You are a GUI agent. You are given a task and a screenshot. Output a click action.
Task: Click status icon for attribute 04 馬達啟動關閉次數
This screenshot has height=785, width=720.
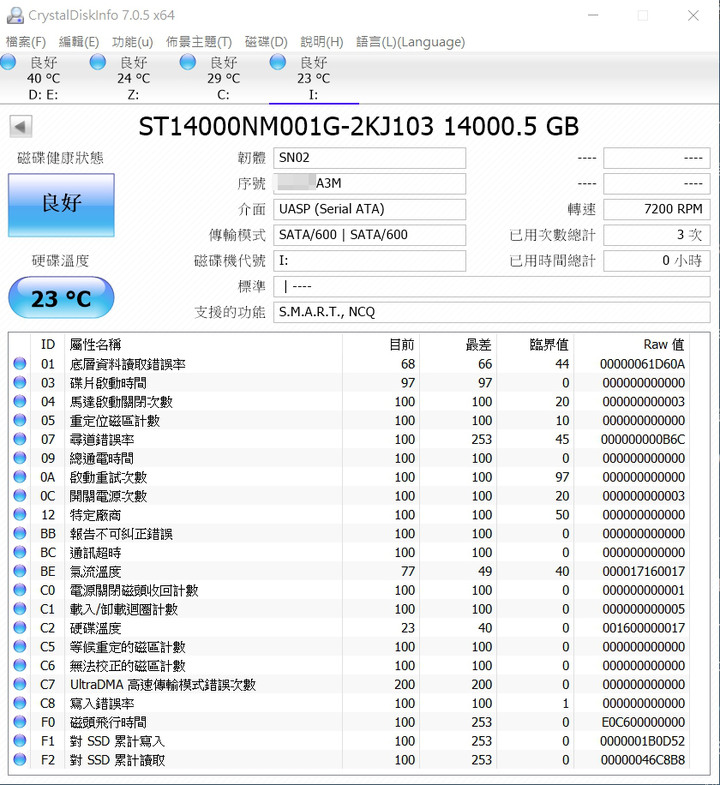[20, 402]
